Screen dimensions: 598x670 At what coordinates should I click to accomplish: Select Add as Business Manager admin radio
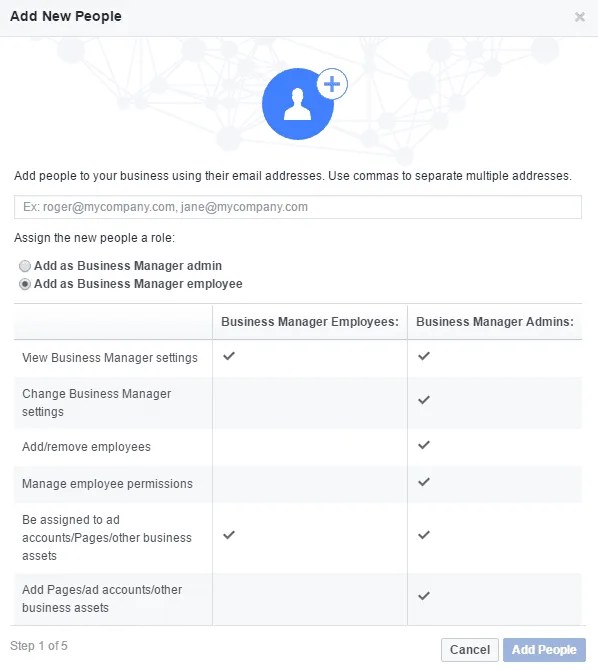point(25,266)
